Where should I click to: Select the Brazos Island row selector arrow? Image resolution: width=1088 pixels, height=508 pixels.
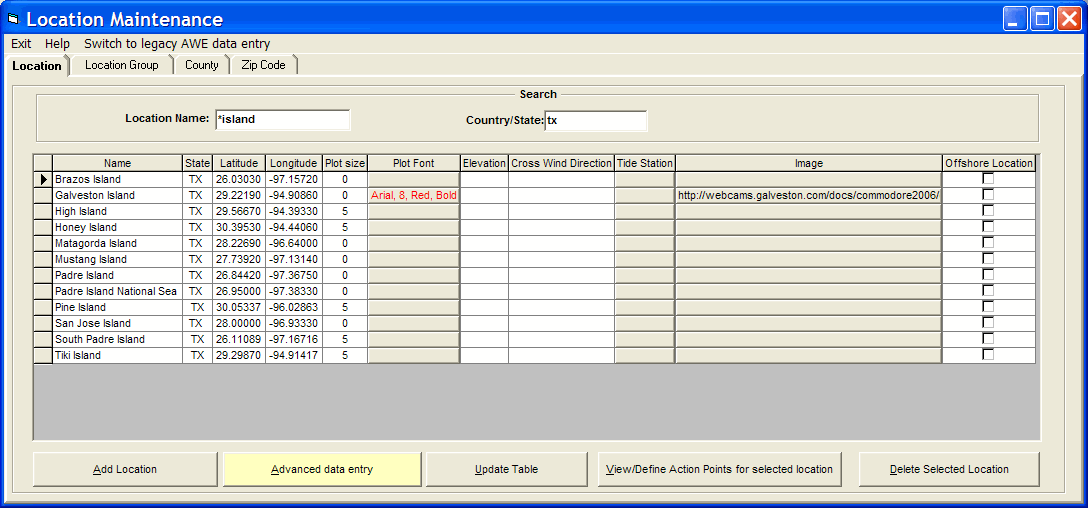[x=43, y=180]
